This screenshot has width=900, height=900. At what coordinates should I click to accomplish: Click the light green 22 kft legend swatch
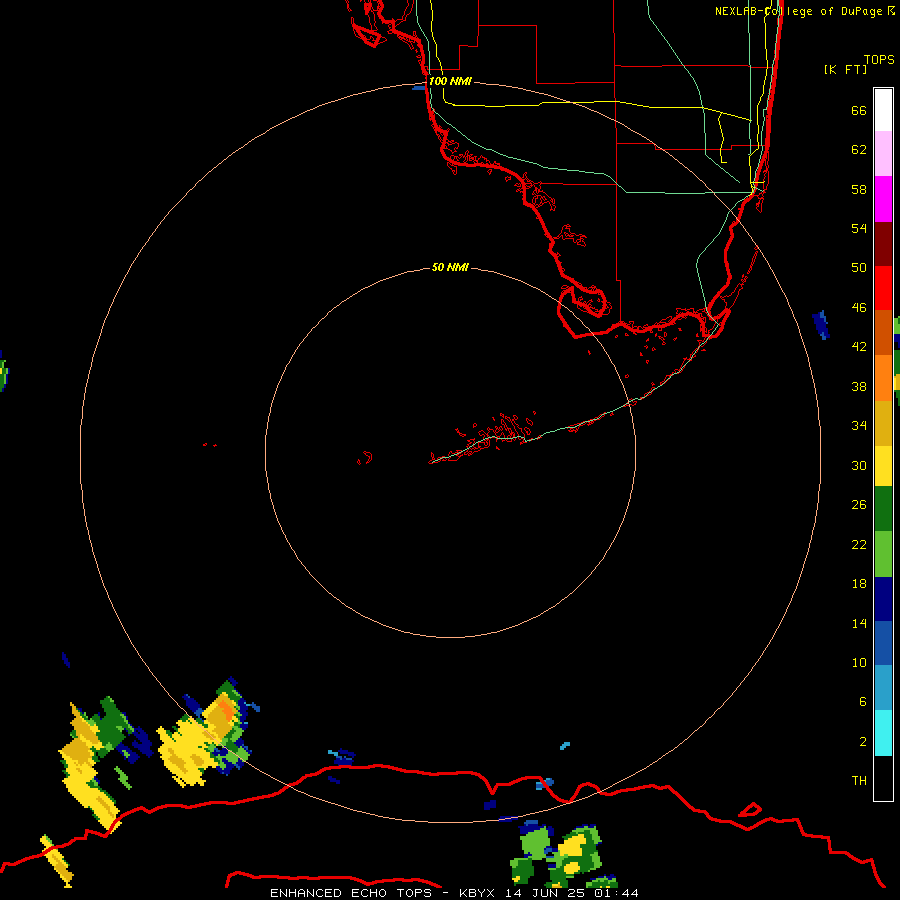883,554
